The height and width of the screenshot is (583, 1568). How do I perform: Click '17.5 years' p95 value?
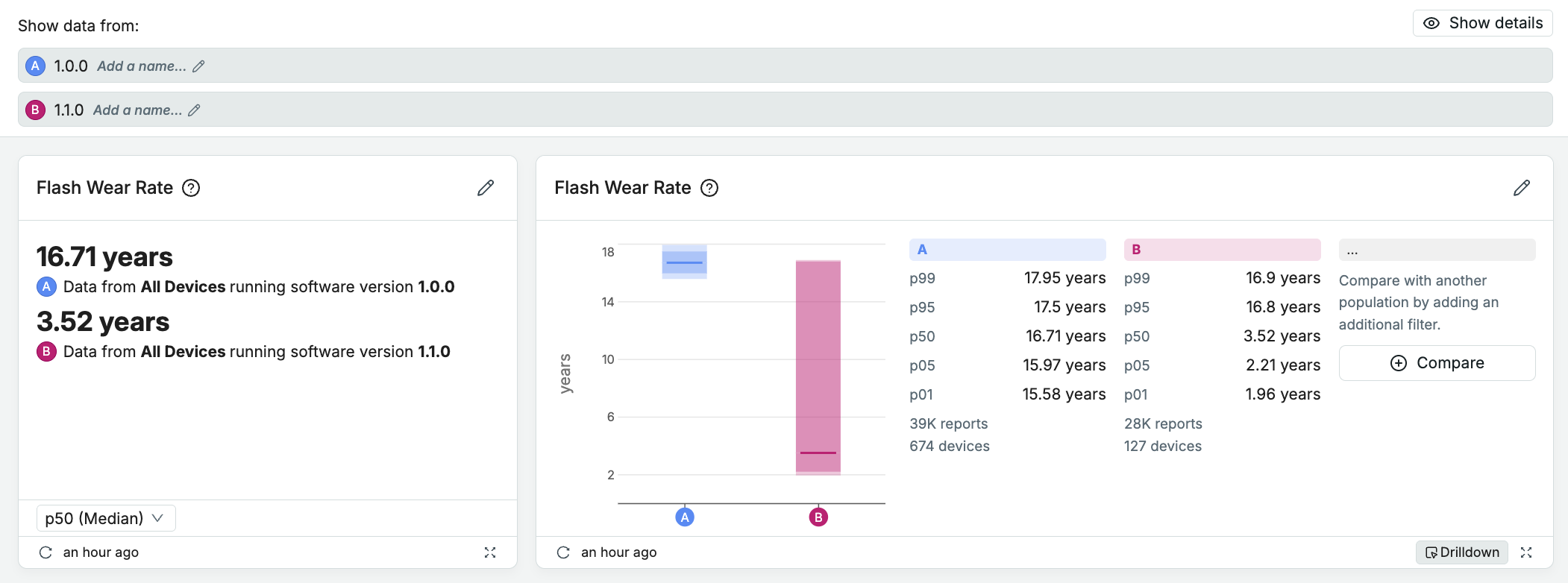[x=1070, y=307]
